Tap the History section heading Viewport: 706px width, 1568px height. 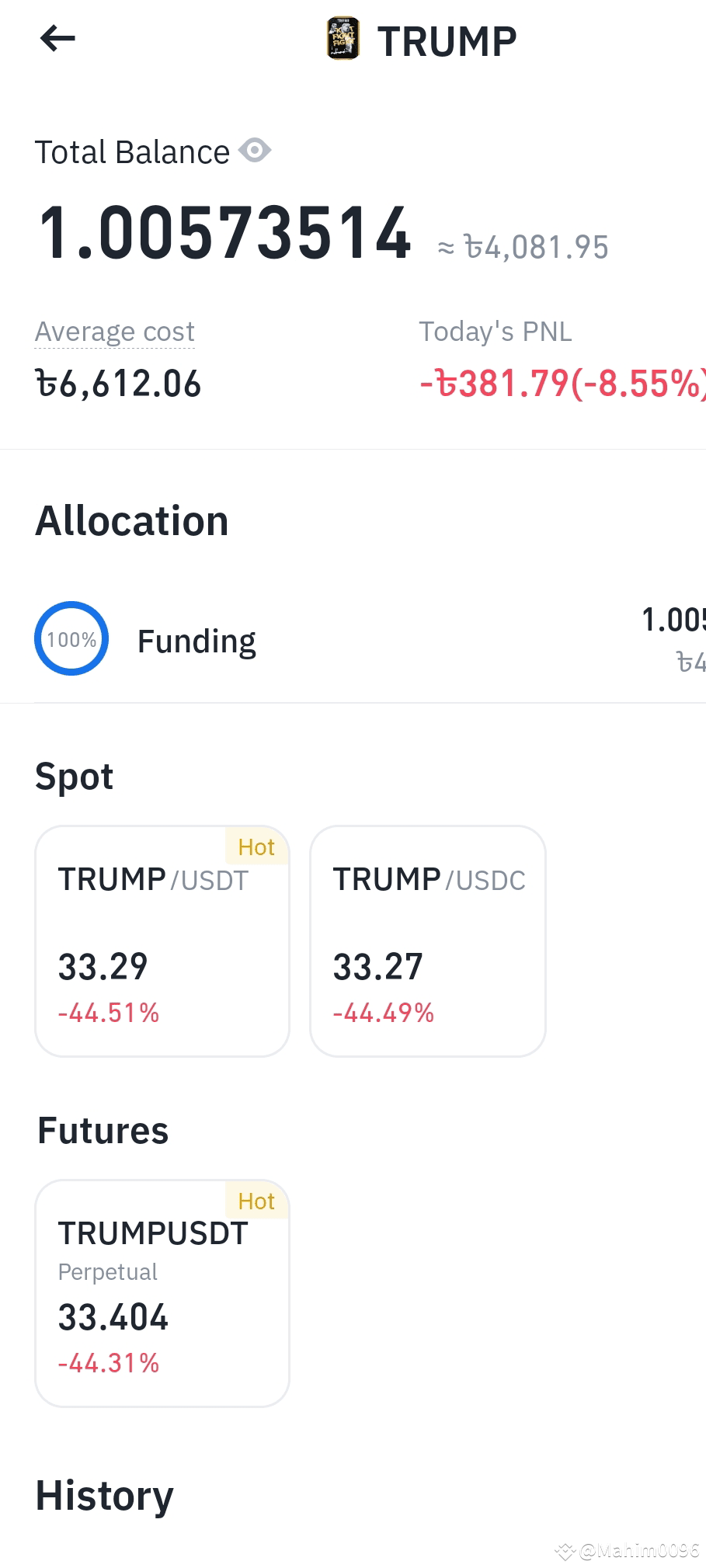[105, 1497]
